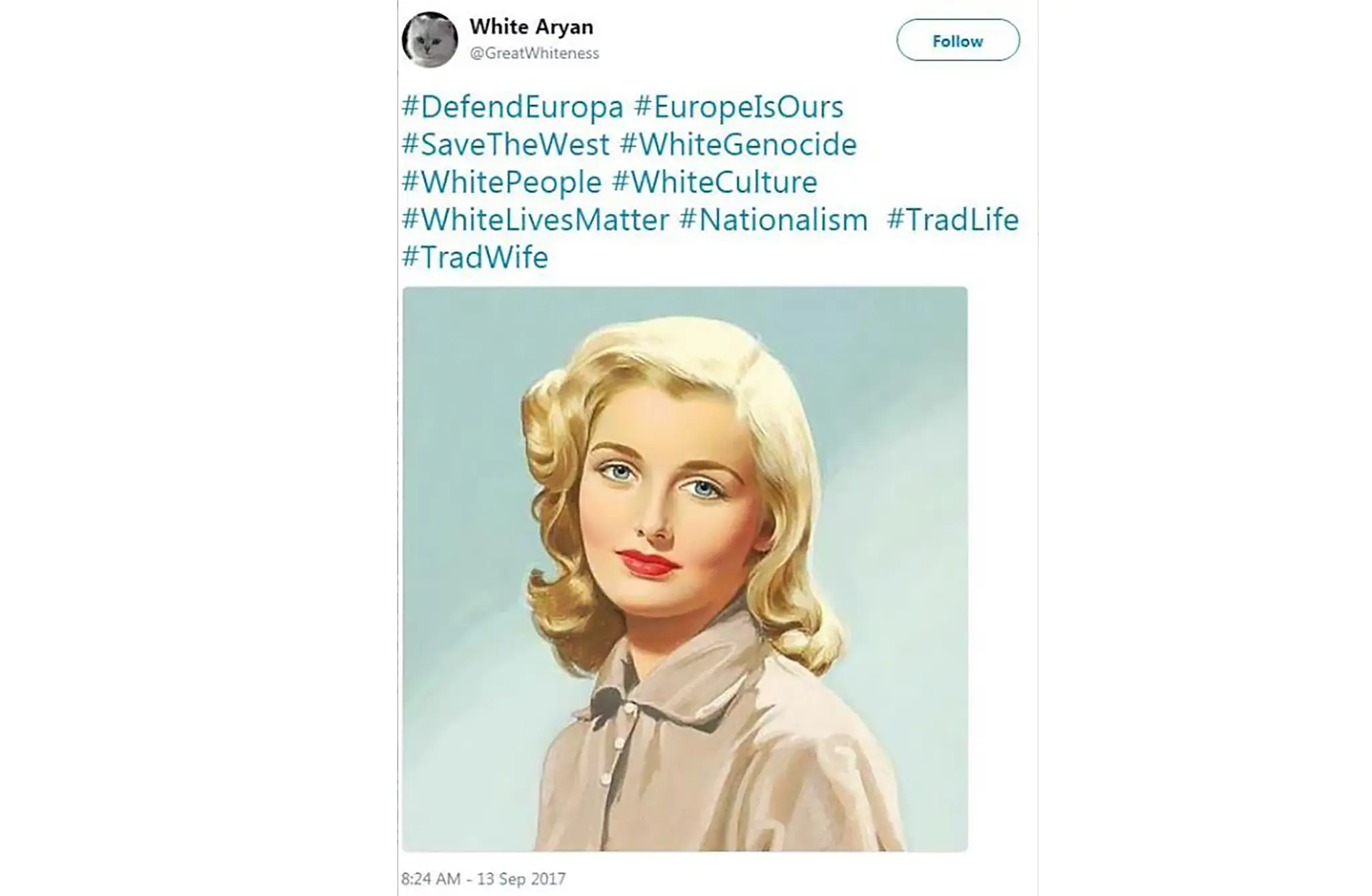
Task: Click the 13 Sep 2017 date
Action: (x=521, y=879)
